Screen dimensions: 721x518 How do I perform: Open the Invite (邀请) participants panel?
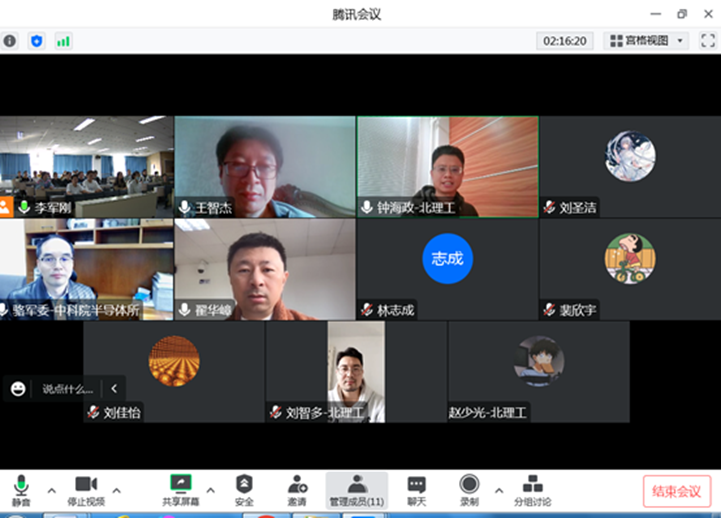(x=298, y=489)
